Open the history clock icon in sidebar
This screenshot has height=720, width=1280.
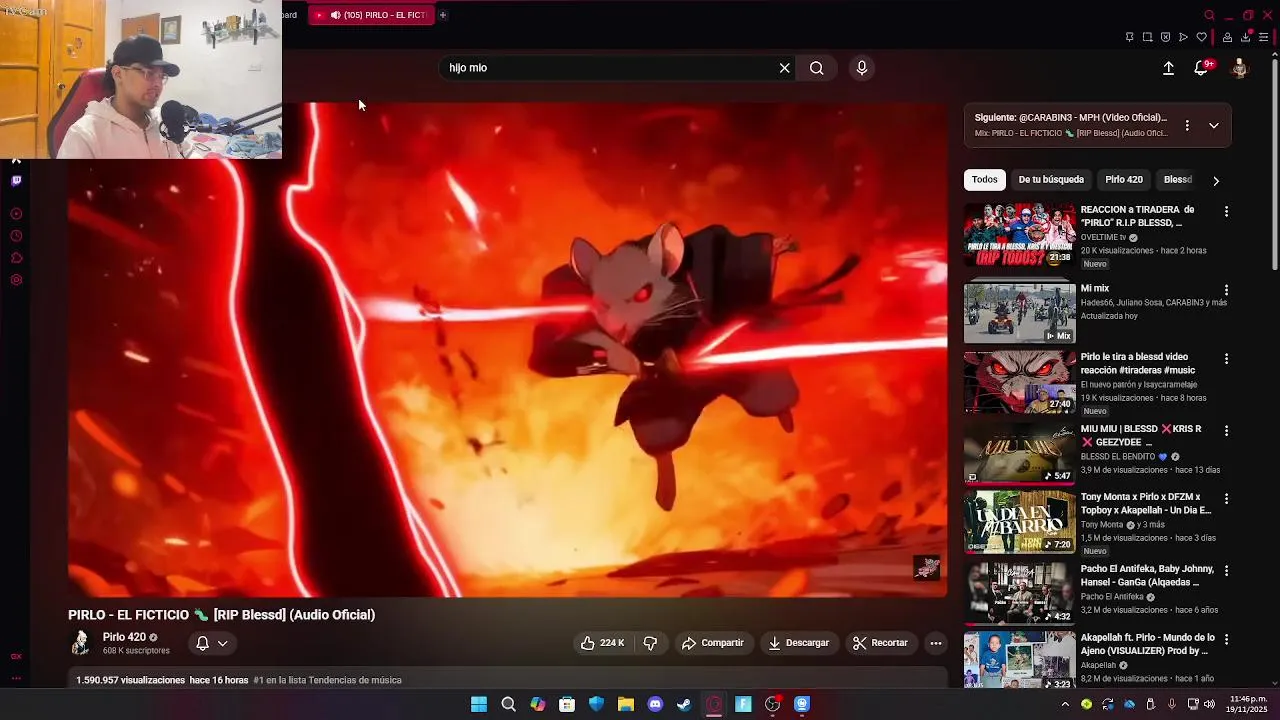point(16,236)
